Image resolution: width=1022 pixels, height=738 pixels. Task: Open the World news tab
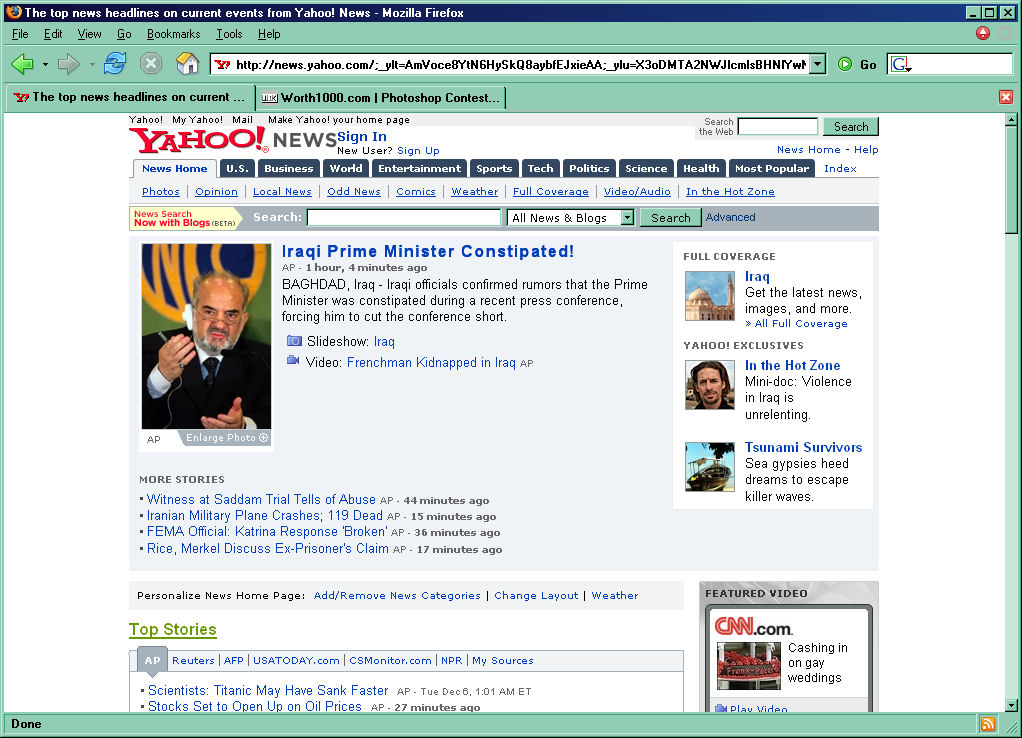(346, 168)
